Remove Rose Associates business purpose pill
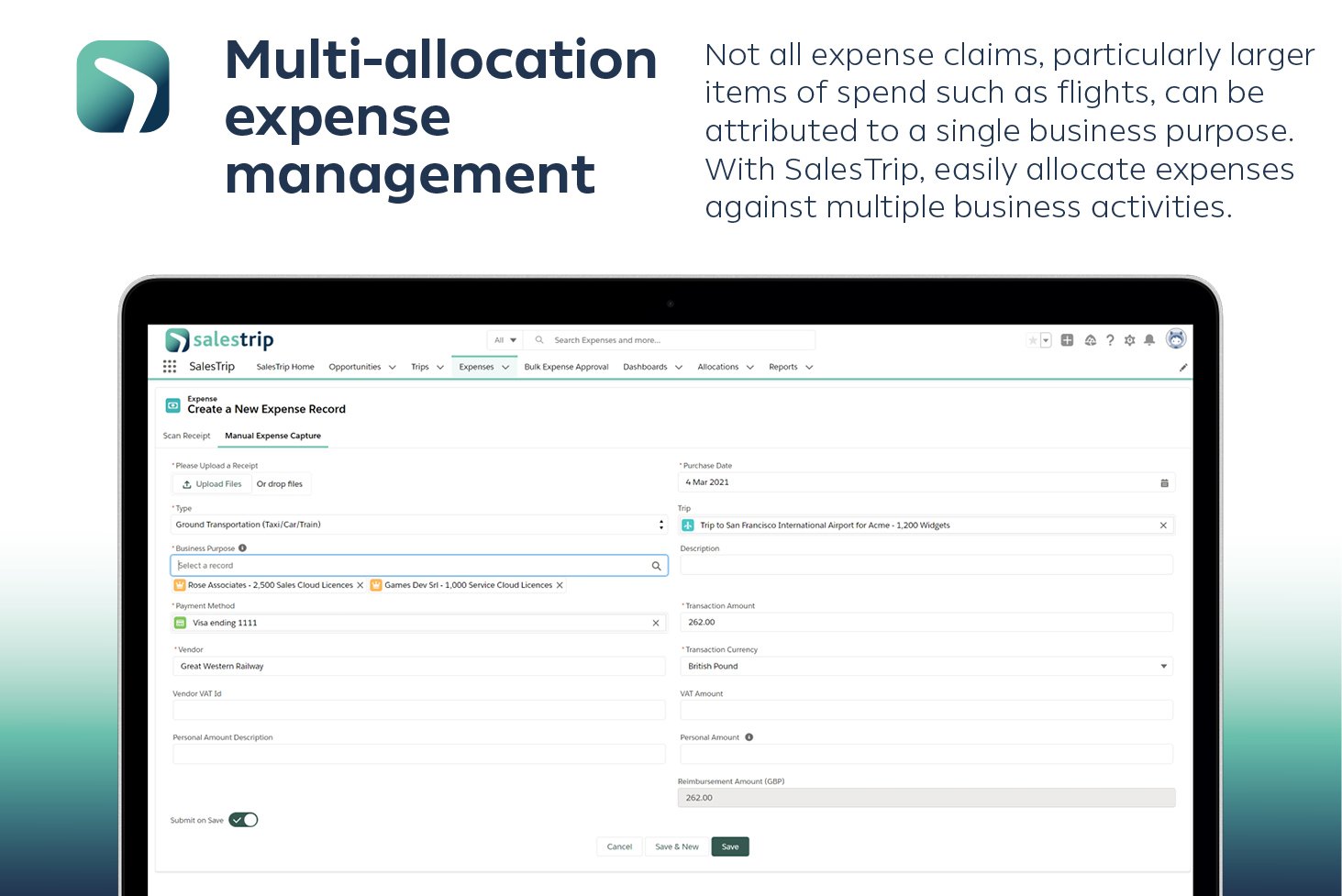 pos(360,585)
